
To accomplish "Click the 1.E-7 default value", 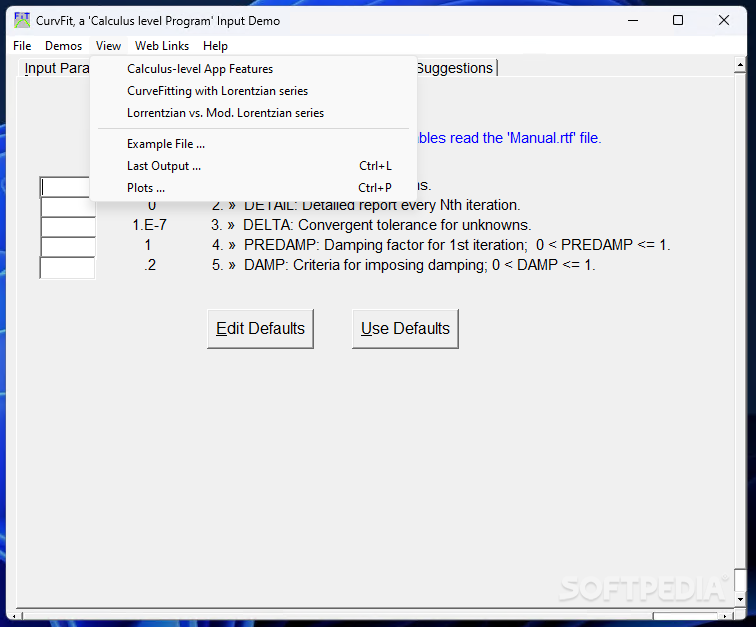I will pos(149,225).
